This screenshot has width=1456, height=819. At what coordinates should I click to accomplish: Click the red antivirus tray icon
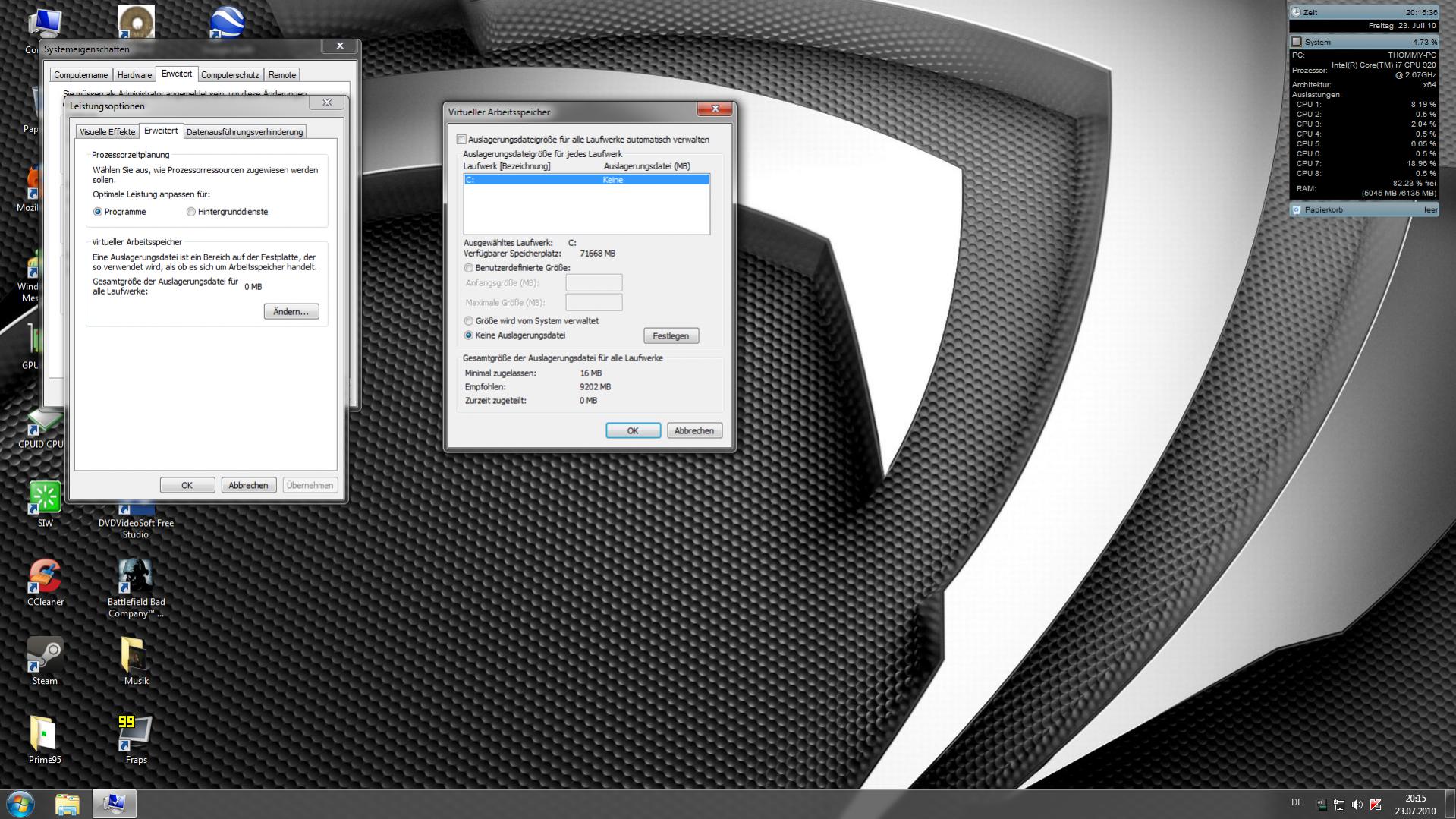click(x=1376, y=805)
